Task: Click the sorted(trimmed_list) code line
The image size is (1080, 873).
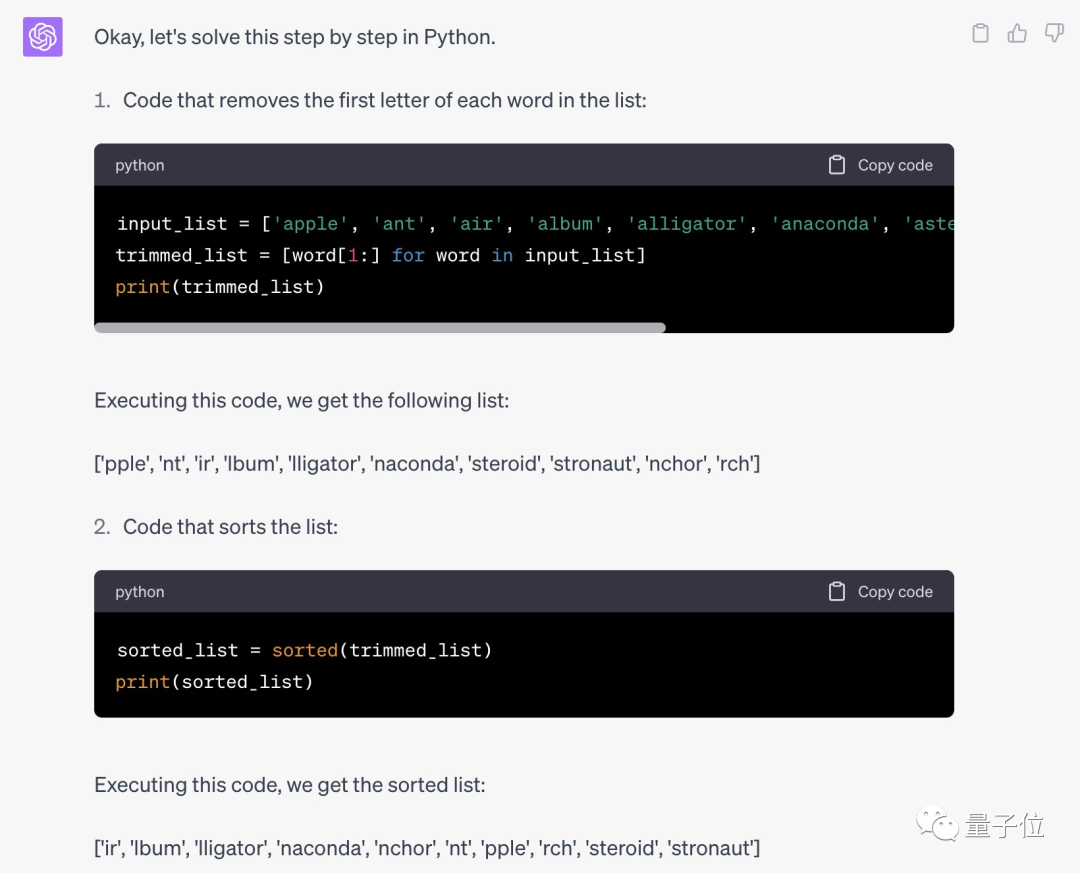Action: pyautogui.click(x=304, y=651)
